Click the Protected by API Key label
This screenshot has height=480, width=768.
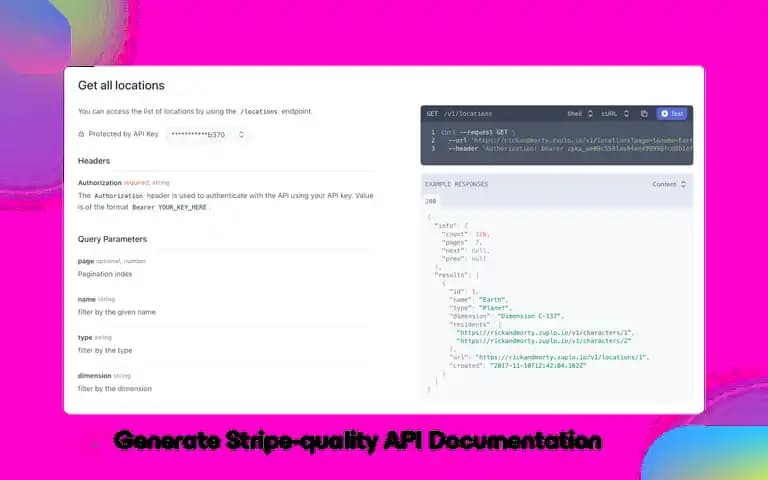pyautogui.click(x=123, y=134)
